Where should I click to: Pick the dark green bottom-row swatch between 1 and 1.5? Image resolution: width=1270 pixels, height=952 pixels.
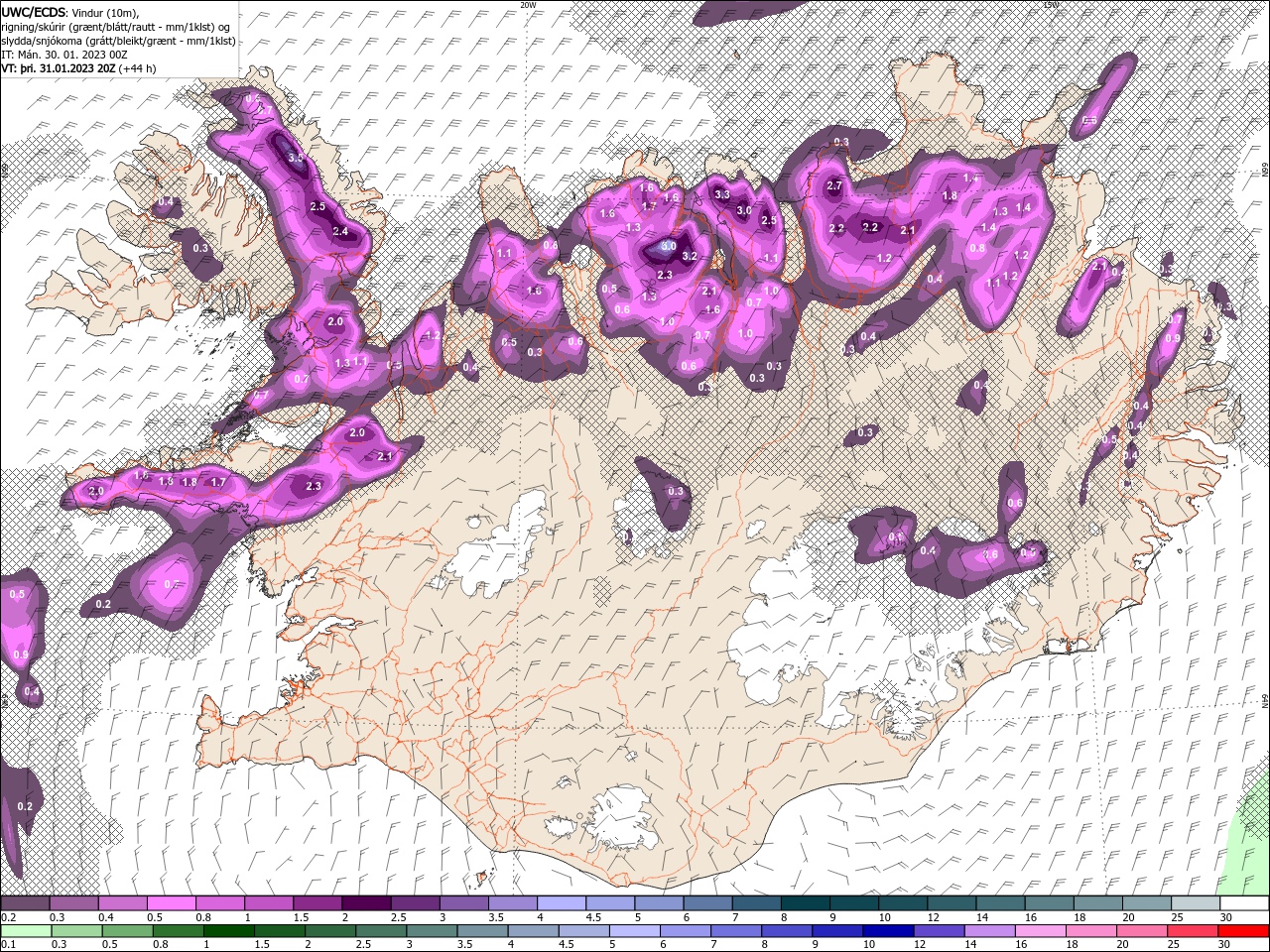click(228, 930)
